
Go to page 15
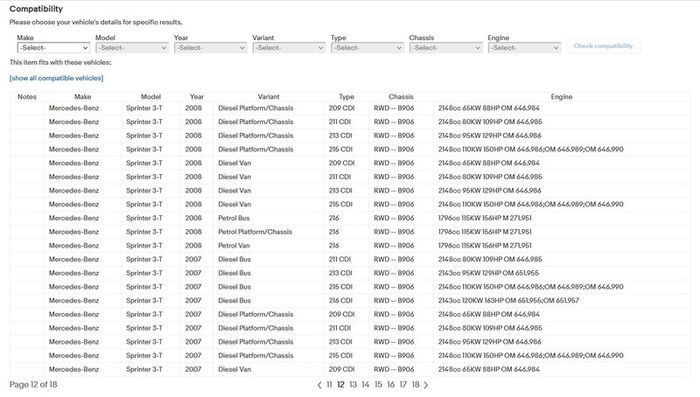pos(378,384)
